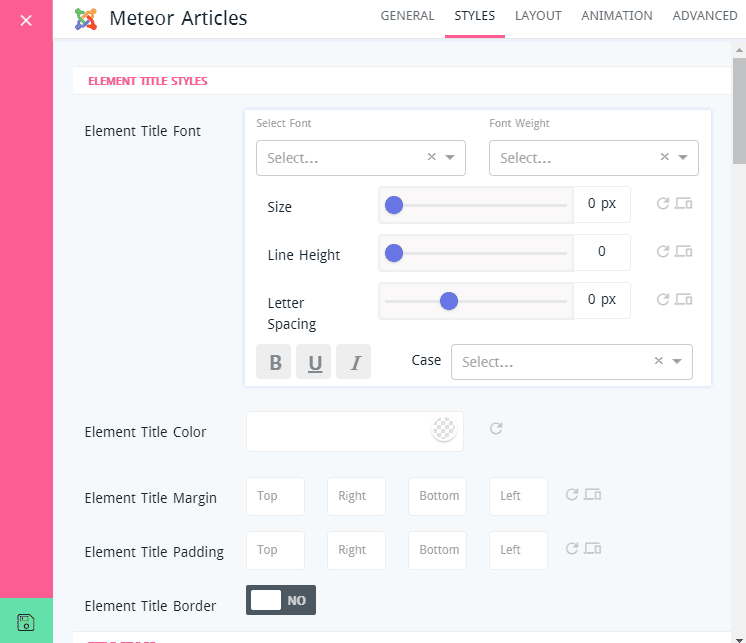Switch to the GENERAL tab

click(x=407, y=16)
